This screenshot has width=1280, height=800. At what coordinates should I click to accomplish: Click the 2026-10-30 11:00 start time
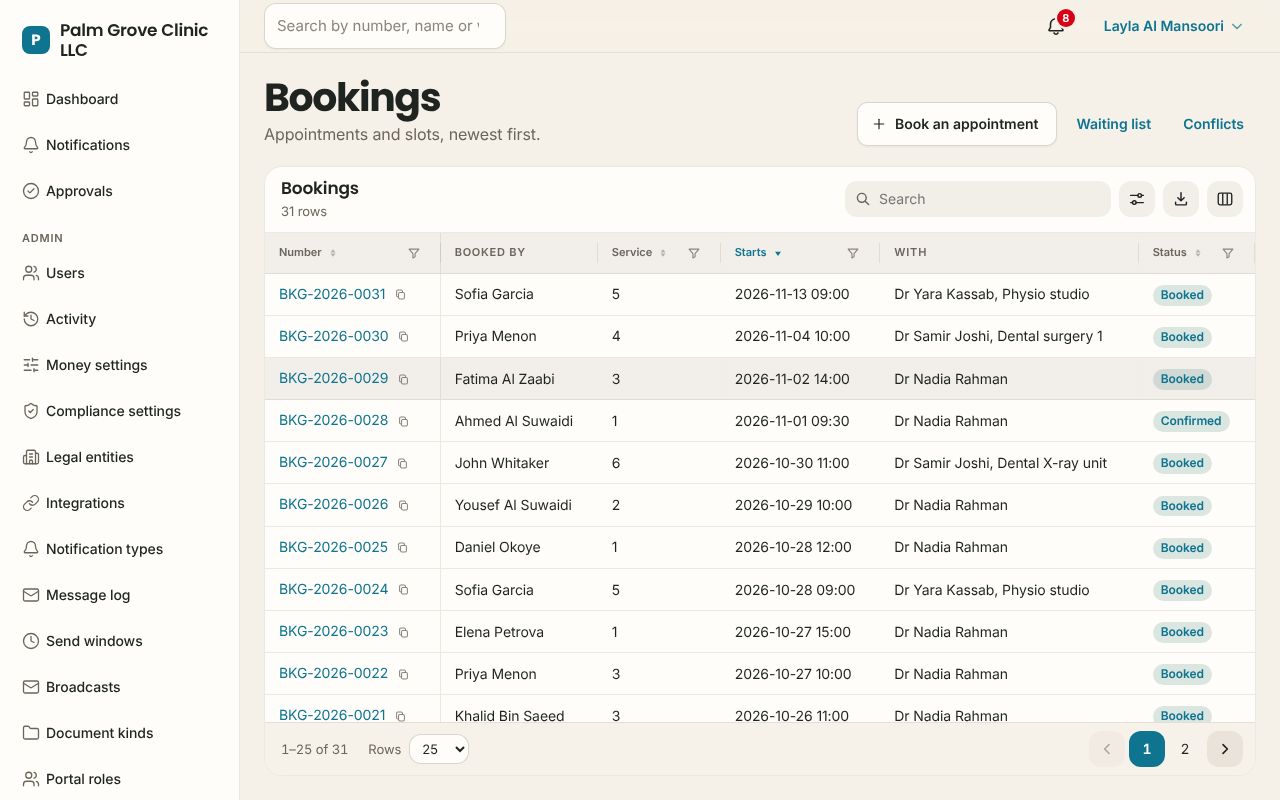(792, 463)
